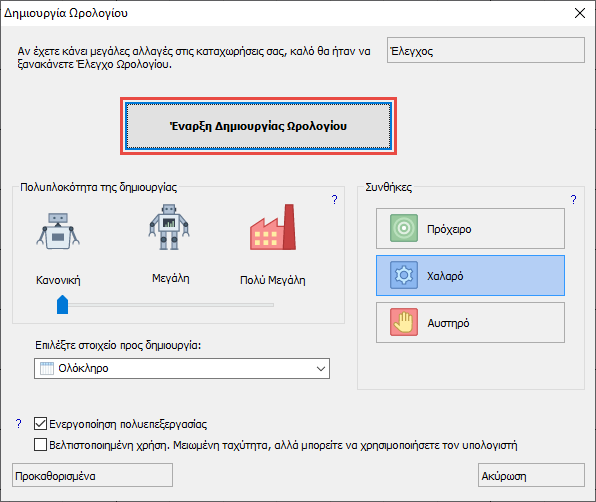
Task: Open the element to create combo box
Action: click(x=182, y=369)
